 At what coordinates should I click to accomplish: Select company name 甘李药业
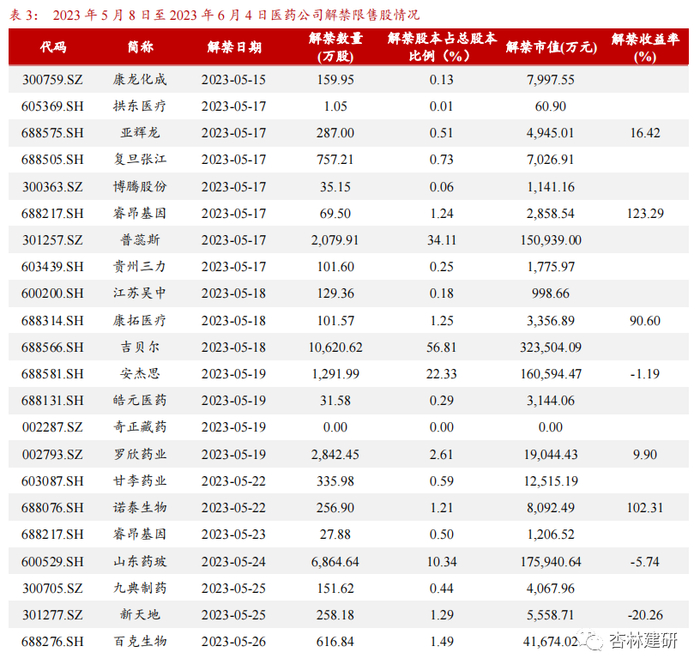140,481
